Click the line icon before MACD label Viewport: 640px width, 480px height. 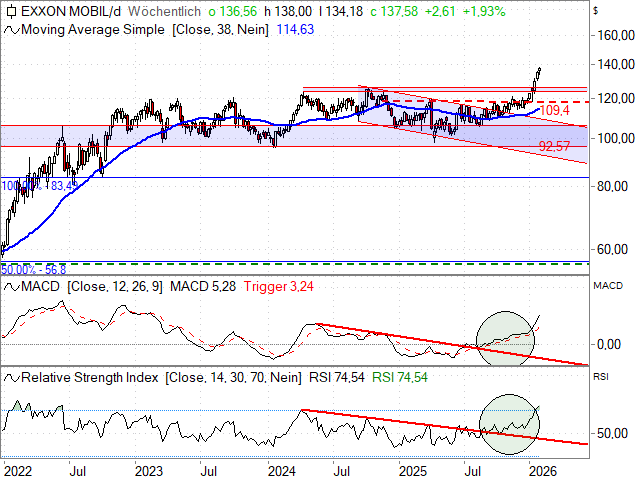pos(11,287)
